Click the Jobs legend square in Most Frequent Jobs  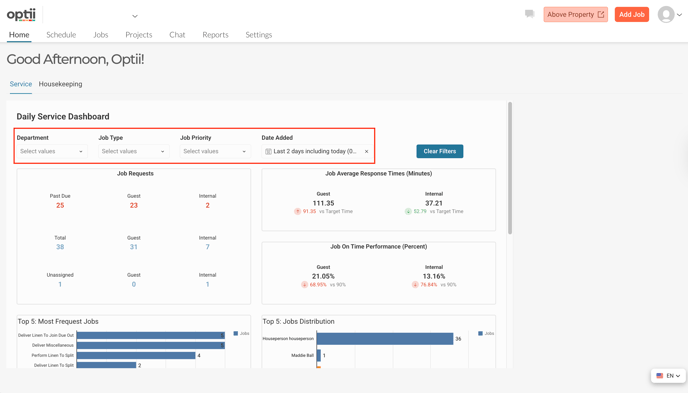[236, 333]
